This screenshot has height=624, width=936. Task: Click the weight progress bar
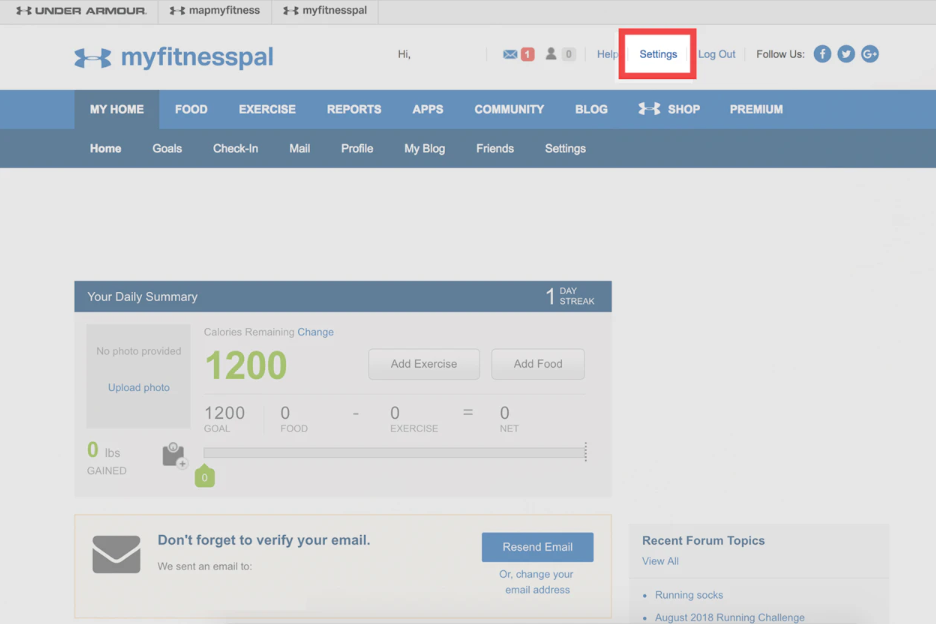[394, 453]
